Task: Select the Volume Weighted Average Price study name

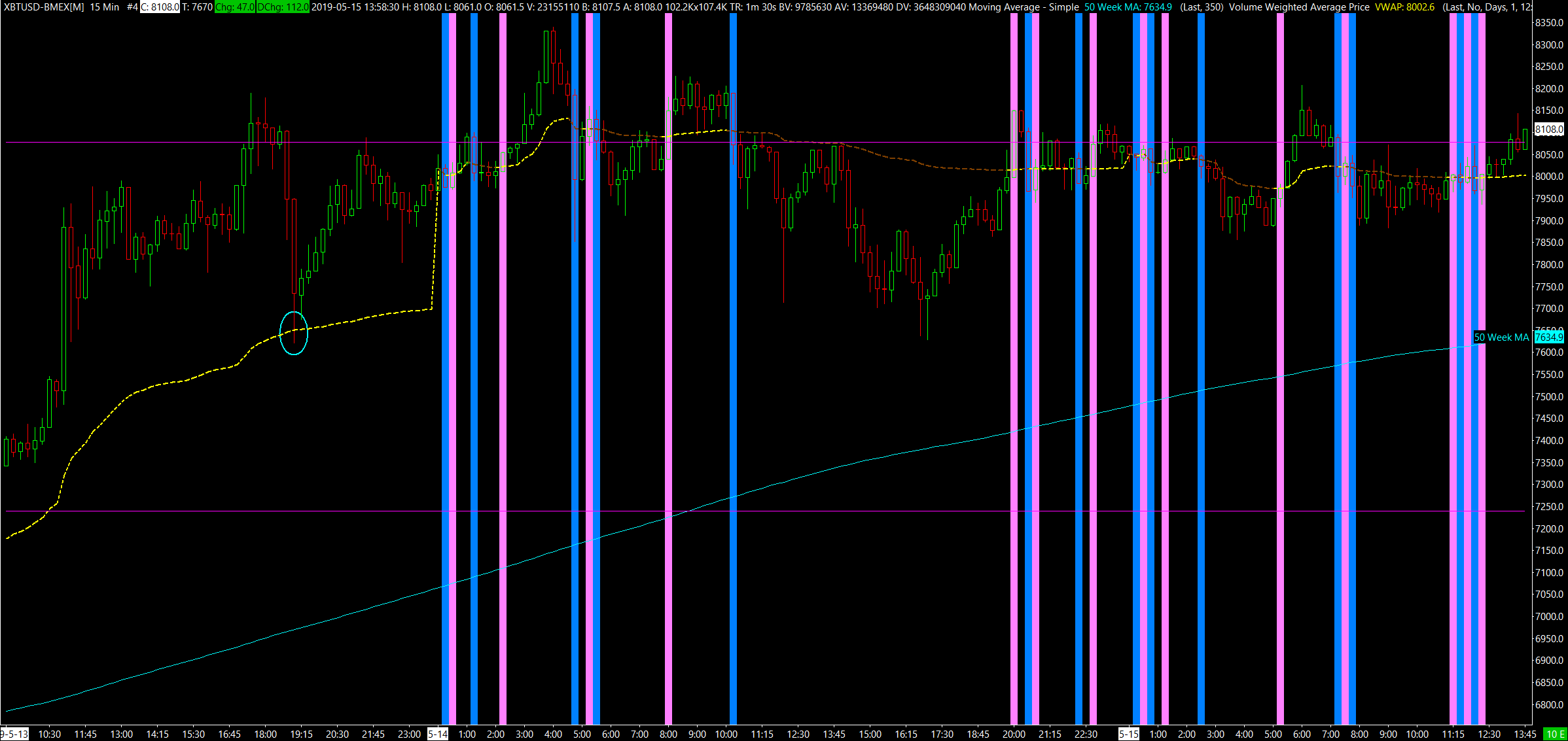Action: click(x=1299, y=7)
